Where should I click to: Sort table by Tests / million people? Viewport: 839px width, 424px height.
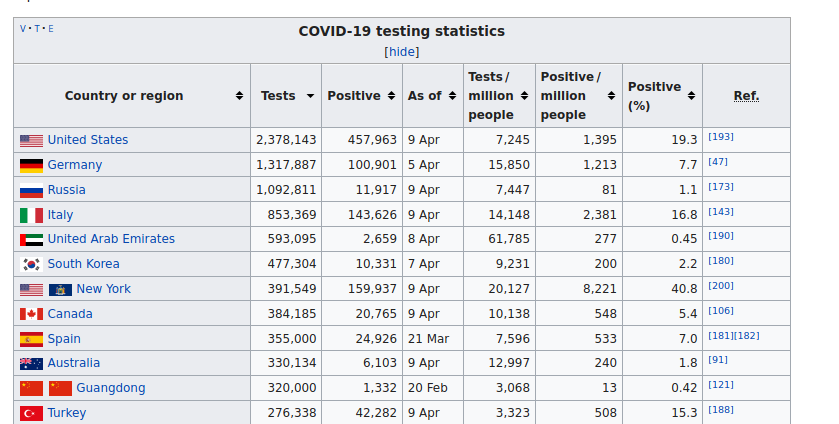[524, 96]
